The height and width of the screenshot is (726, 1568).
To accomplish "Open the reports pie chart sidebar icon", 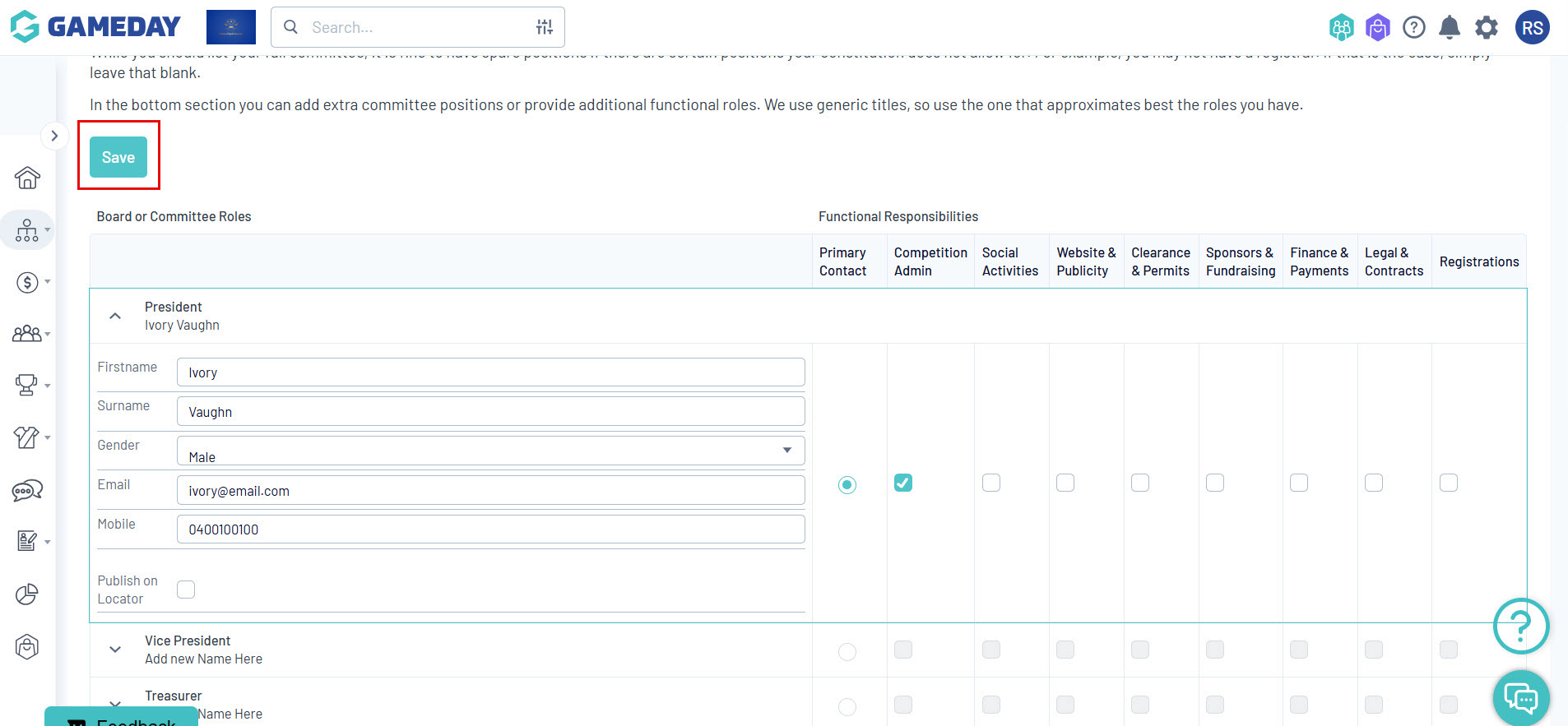I will tap(27, 594).
